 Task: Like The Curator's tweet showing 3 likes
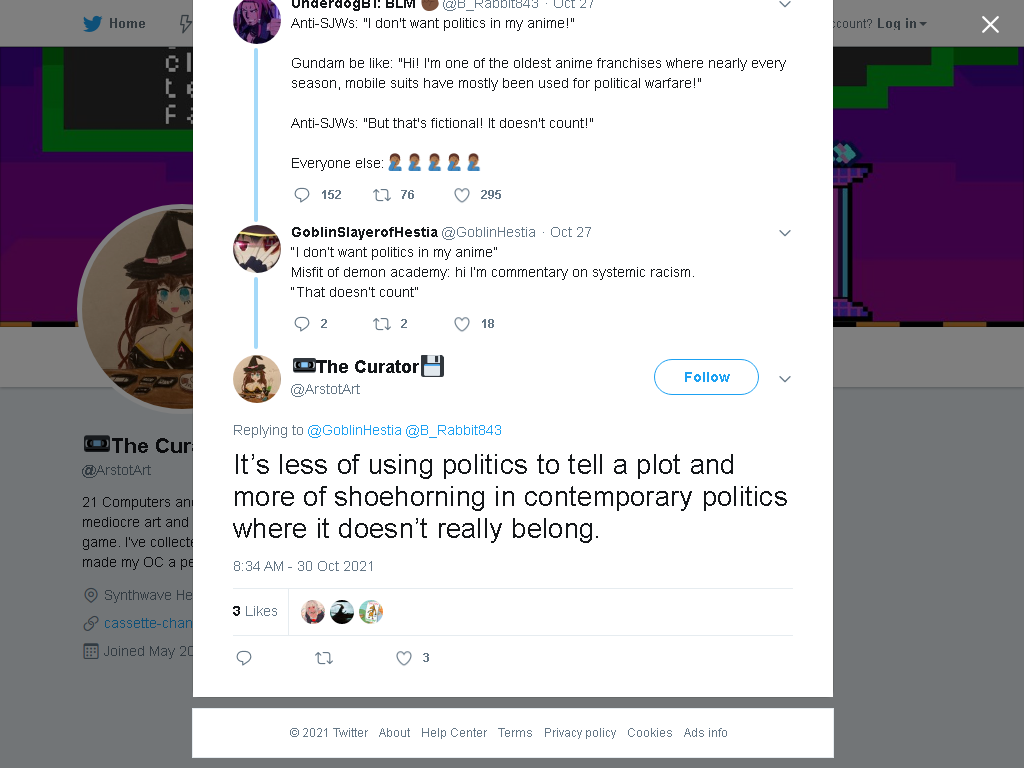click(404, 658)
